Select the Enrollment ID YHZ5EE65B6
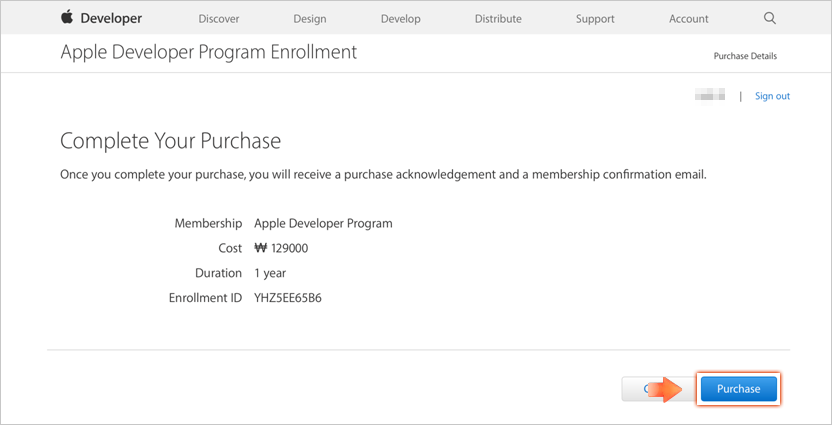Viewport: 832px width, 425px height. [x=288, y=298]
